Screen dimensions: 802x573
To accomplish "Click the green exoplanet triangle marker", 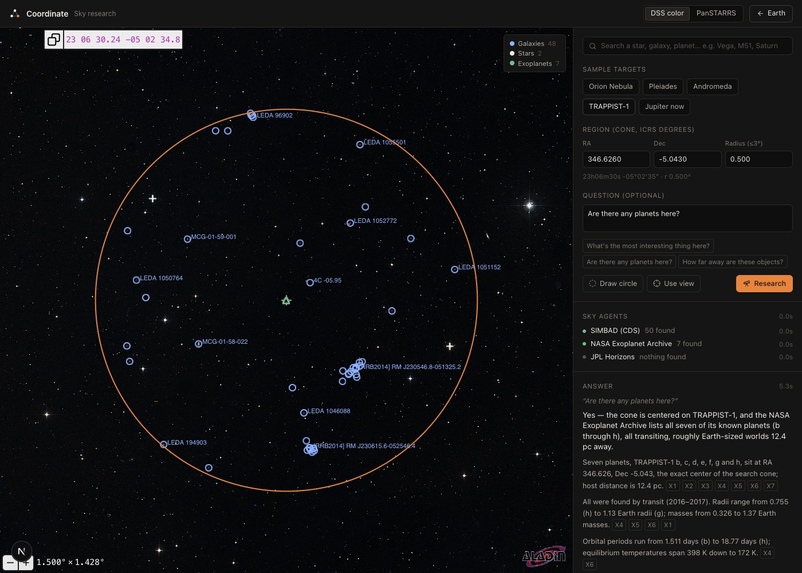I will tap(286, 300).
